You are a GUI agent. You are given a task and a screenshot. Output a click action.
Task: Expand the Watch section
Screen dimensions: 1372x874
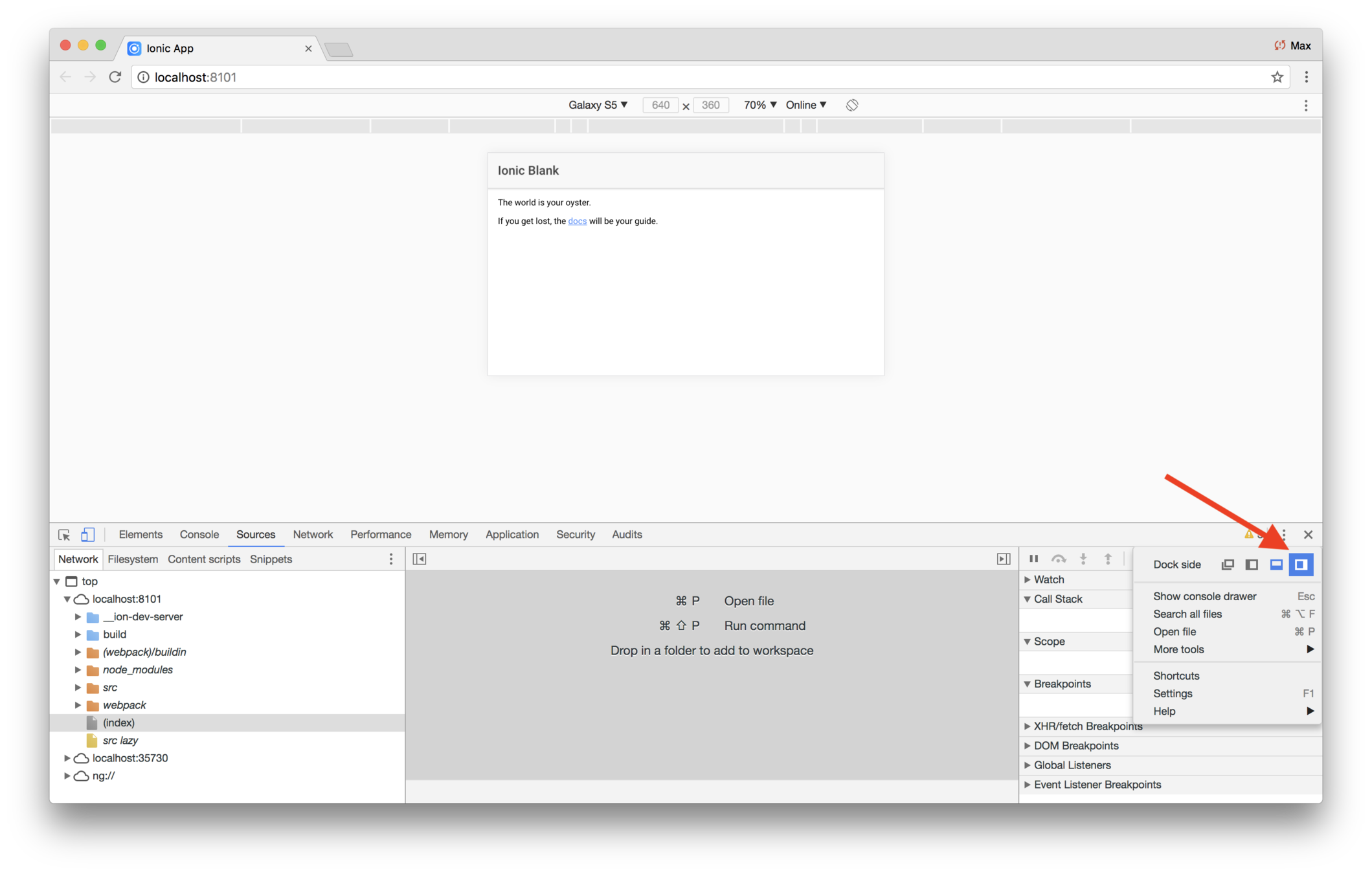point(1027,579)
